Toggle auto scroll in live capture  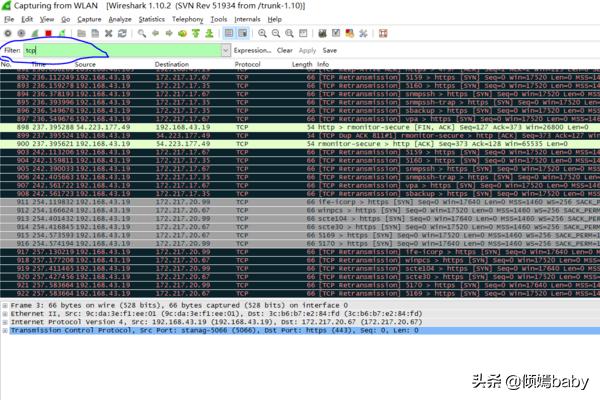[x=244, y=33]
